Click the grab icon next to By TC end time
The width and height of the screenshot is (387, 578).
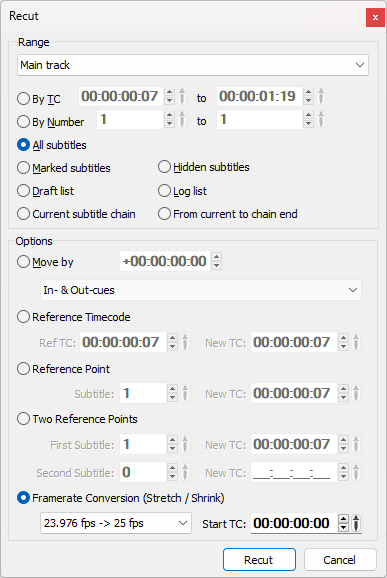321,96
